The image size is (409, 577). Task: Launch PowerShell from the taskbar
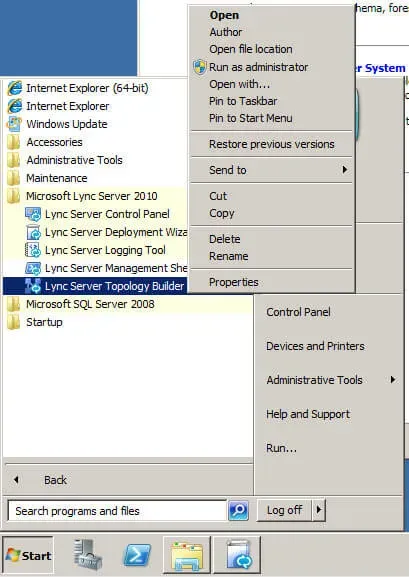pos(137,555)
